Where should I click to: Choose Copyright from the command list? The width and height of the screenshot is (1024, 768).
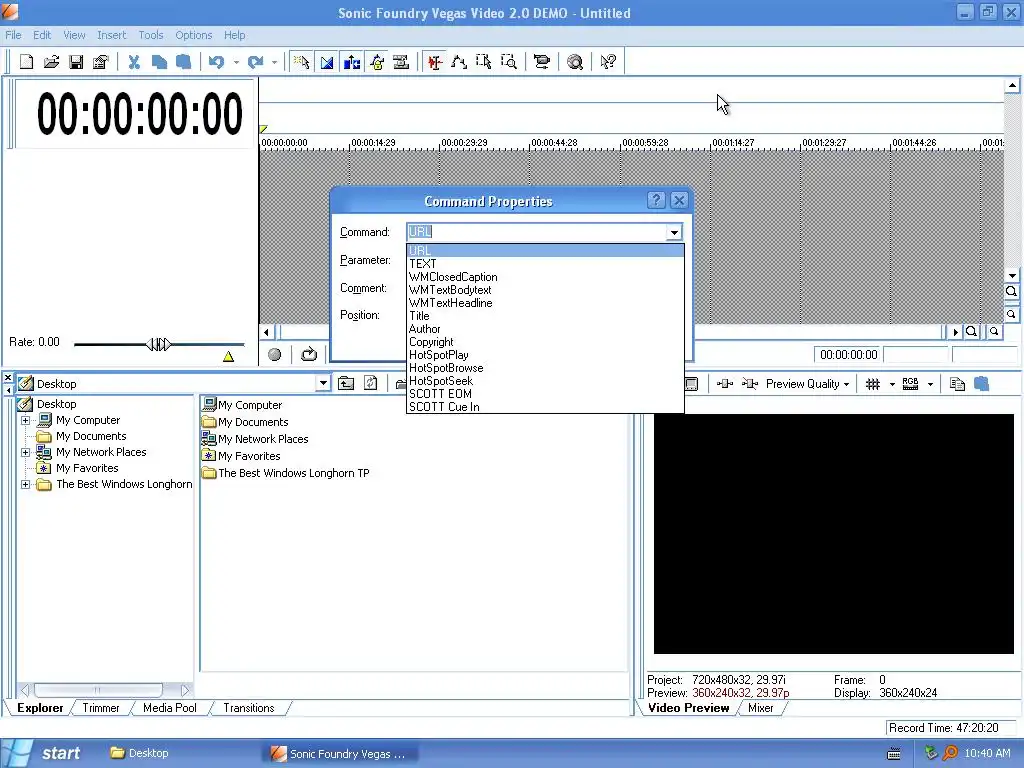click(x=545, y=342)
